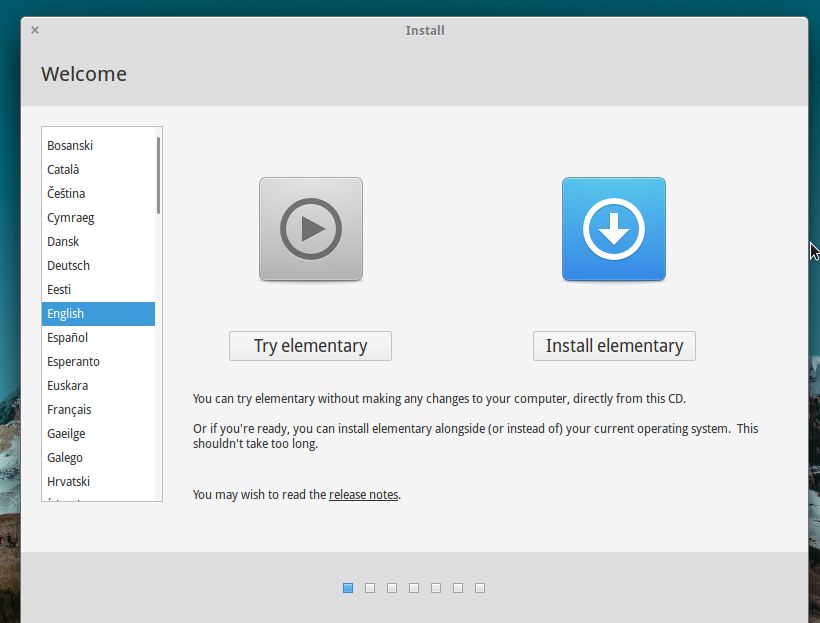
Task: Pick Galego language
Action: coord(98,458)
